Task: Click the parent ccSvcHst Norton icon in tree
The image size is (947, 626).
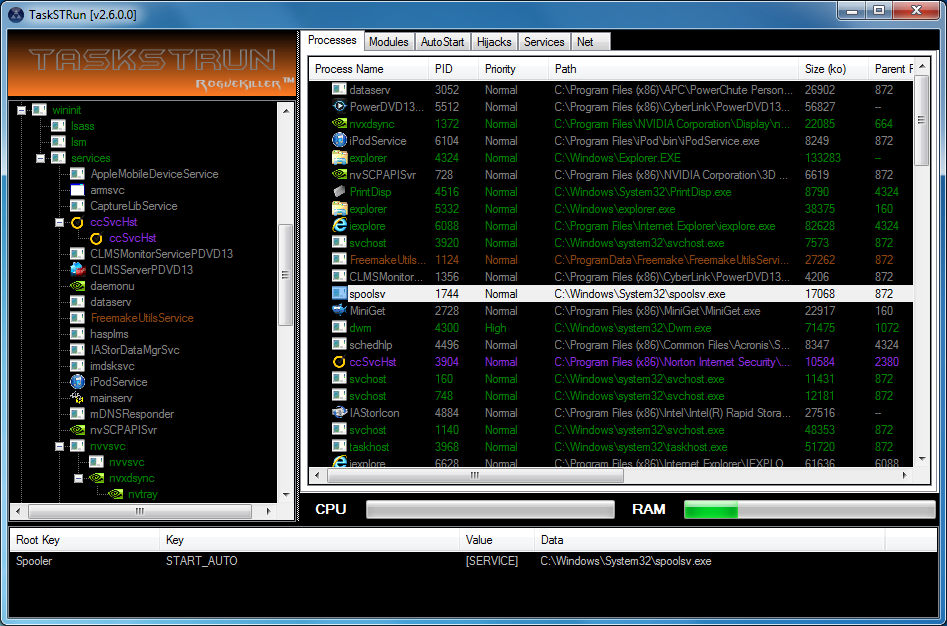Action: tap(77, 222)
